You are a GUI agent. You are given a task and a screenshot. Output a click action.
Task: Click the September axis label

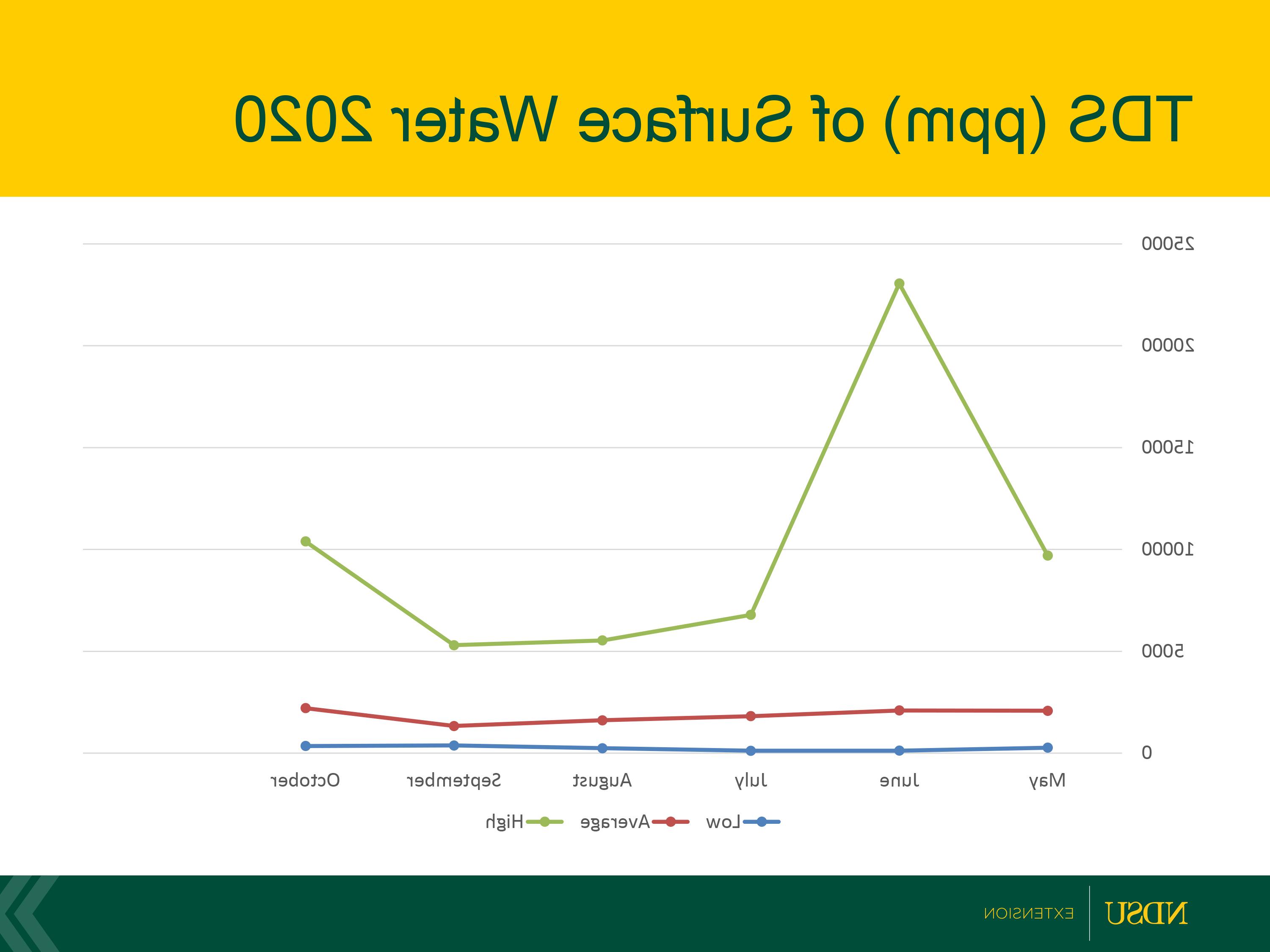(x=453, y=781)
